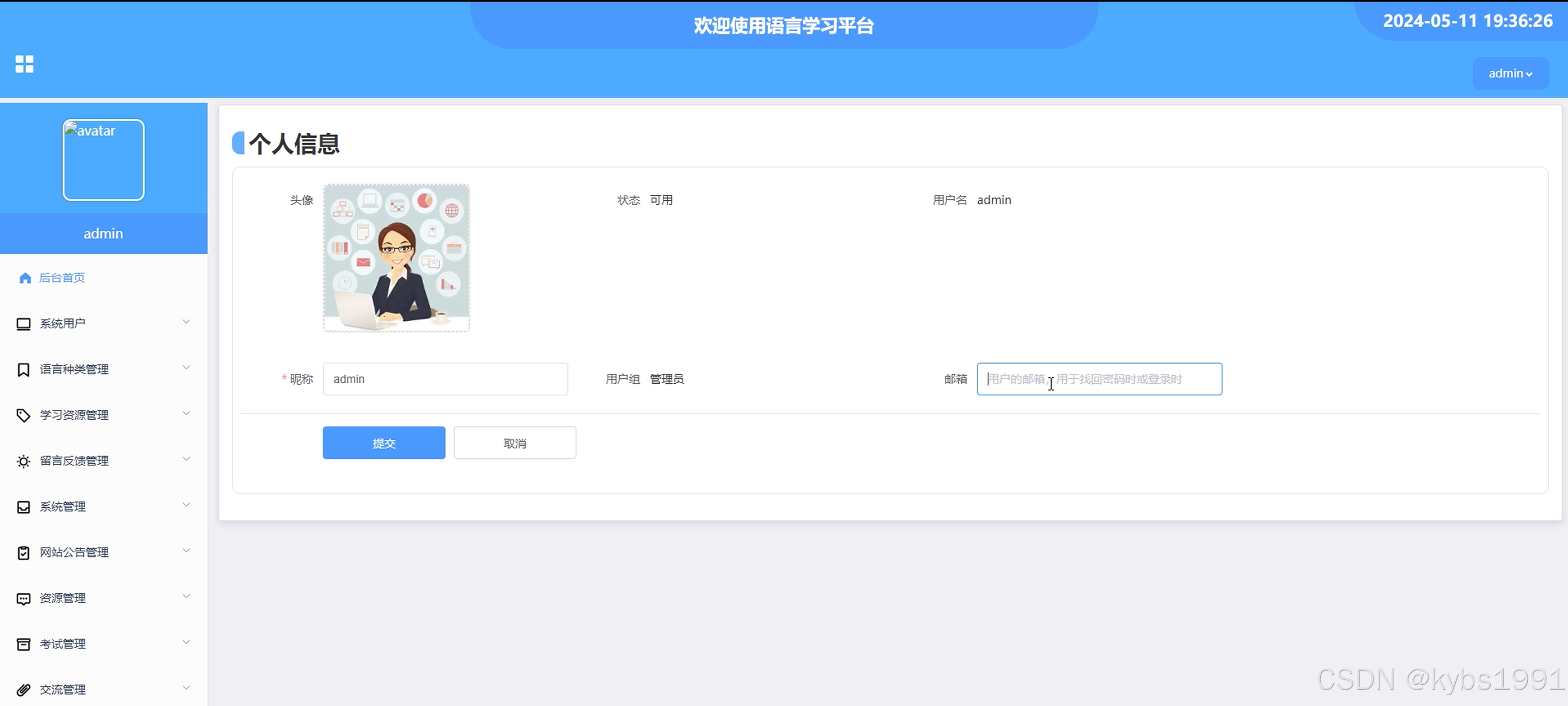
Task: Click the chat bubble icon for 资源管理
Action: coord(23,599)
